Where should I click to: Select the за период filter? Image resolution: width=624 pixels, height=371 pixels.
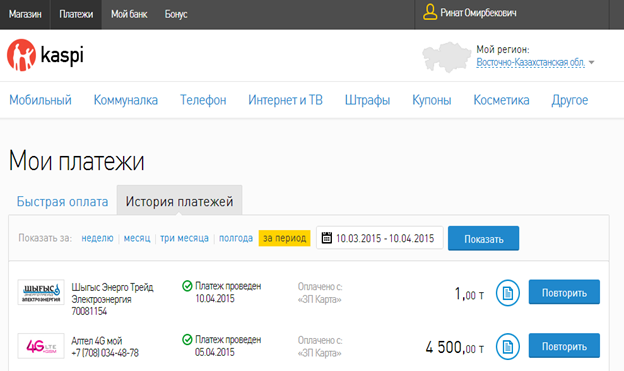tap(285, 238)
